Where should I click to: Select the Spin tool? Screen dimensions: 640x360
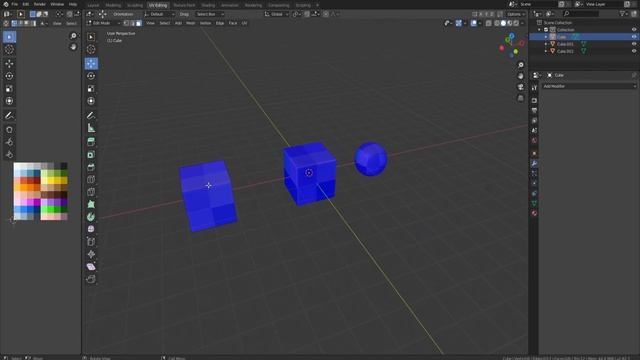pyautogui.click(x=91, y=217)
